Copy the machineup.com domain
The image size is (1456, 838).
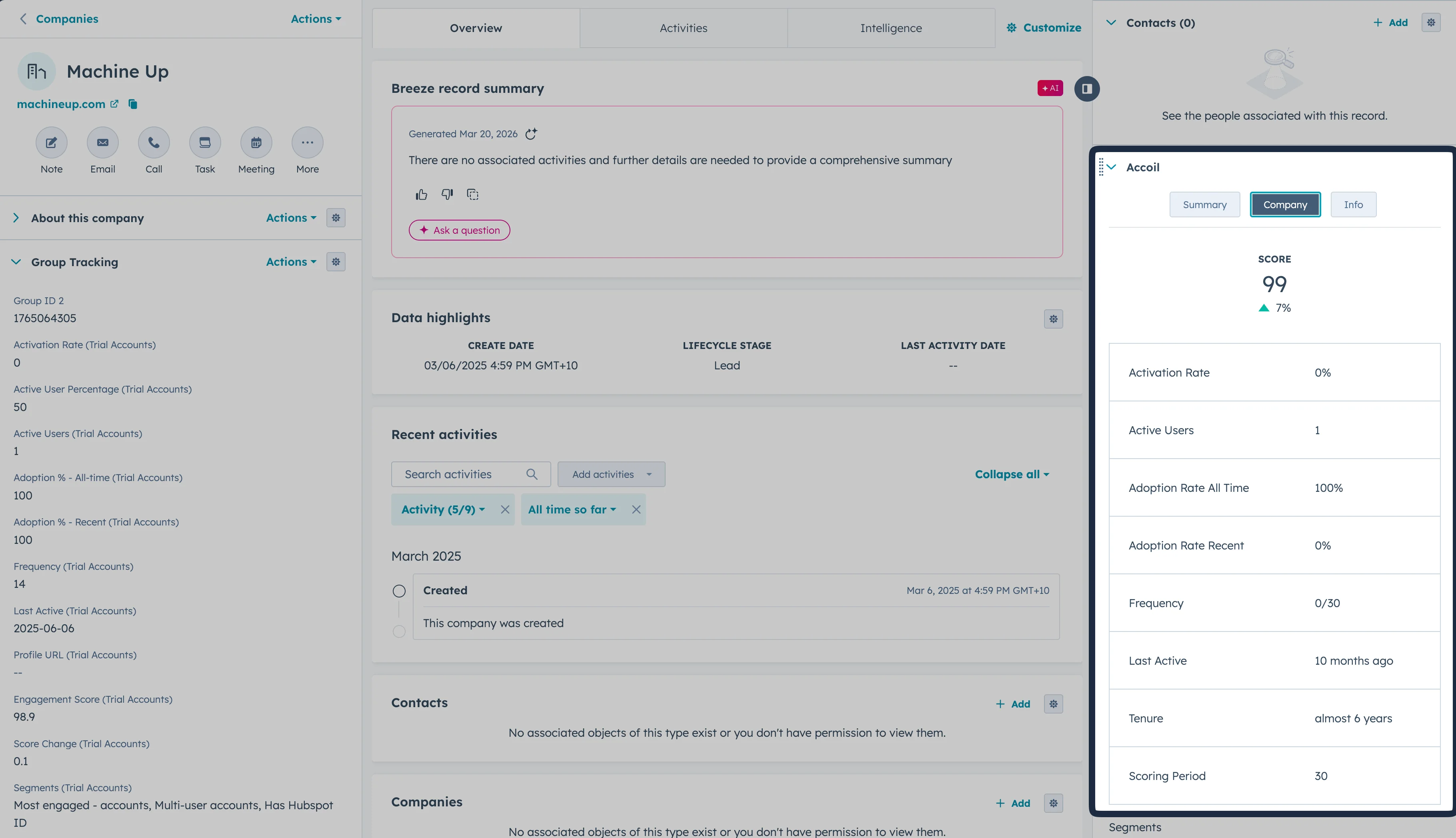pyautogui.click(x=133, y=104)
